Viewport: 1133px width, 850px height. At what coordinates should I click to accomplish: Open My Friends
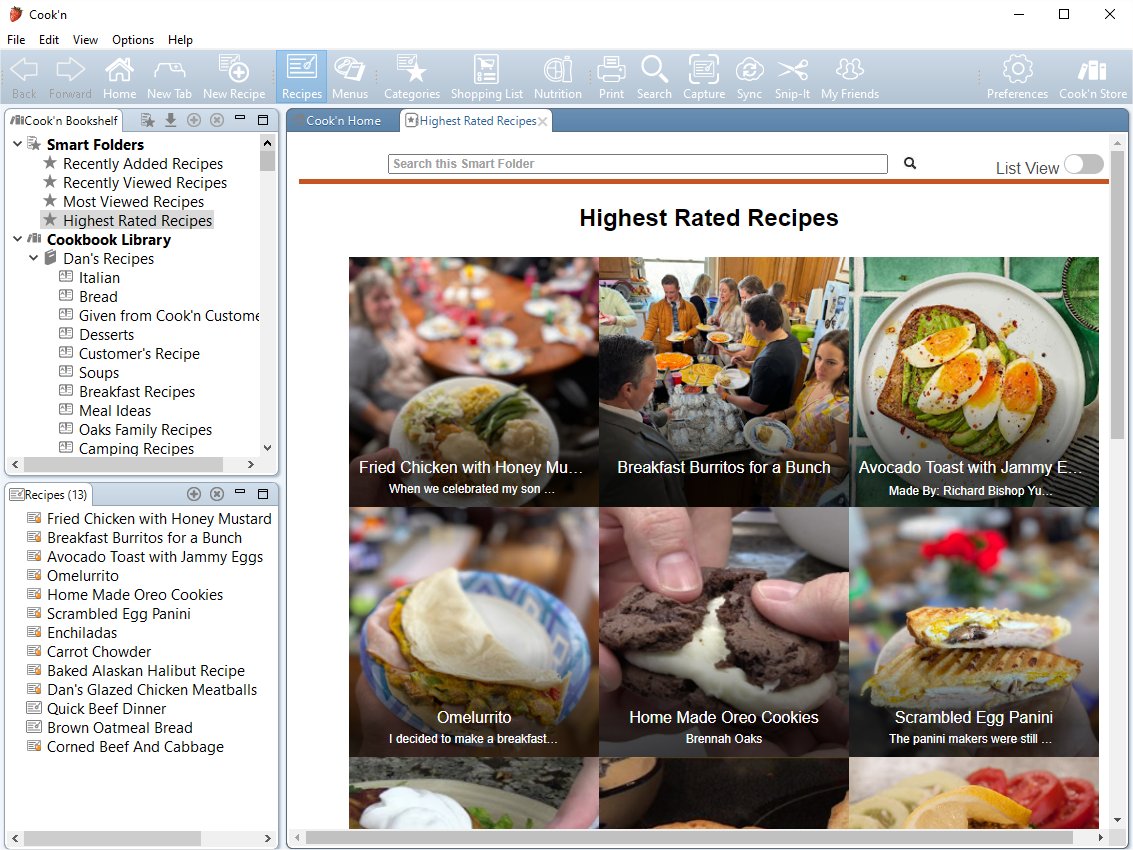(x=850, y=77)
